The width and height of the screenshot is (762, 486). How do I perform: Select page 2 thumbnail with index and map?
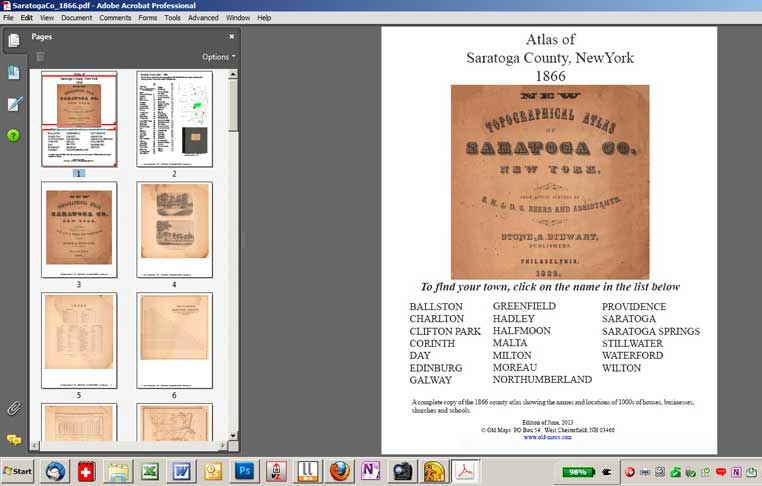(x=174, y=119)
